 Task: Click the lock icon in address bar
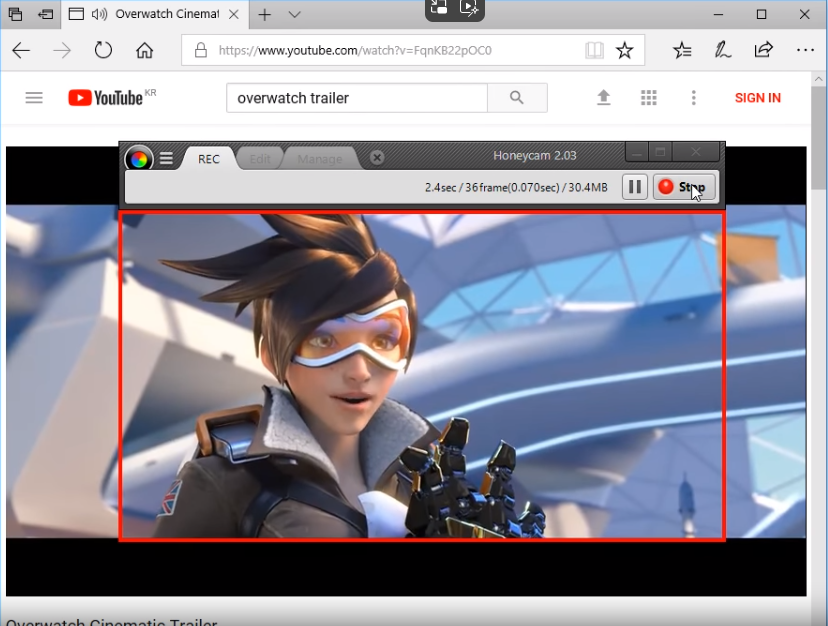click(x=201, y=50)
